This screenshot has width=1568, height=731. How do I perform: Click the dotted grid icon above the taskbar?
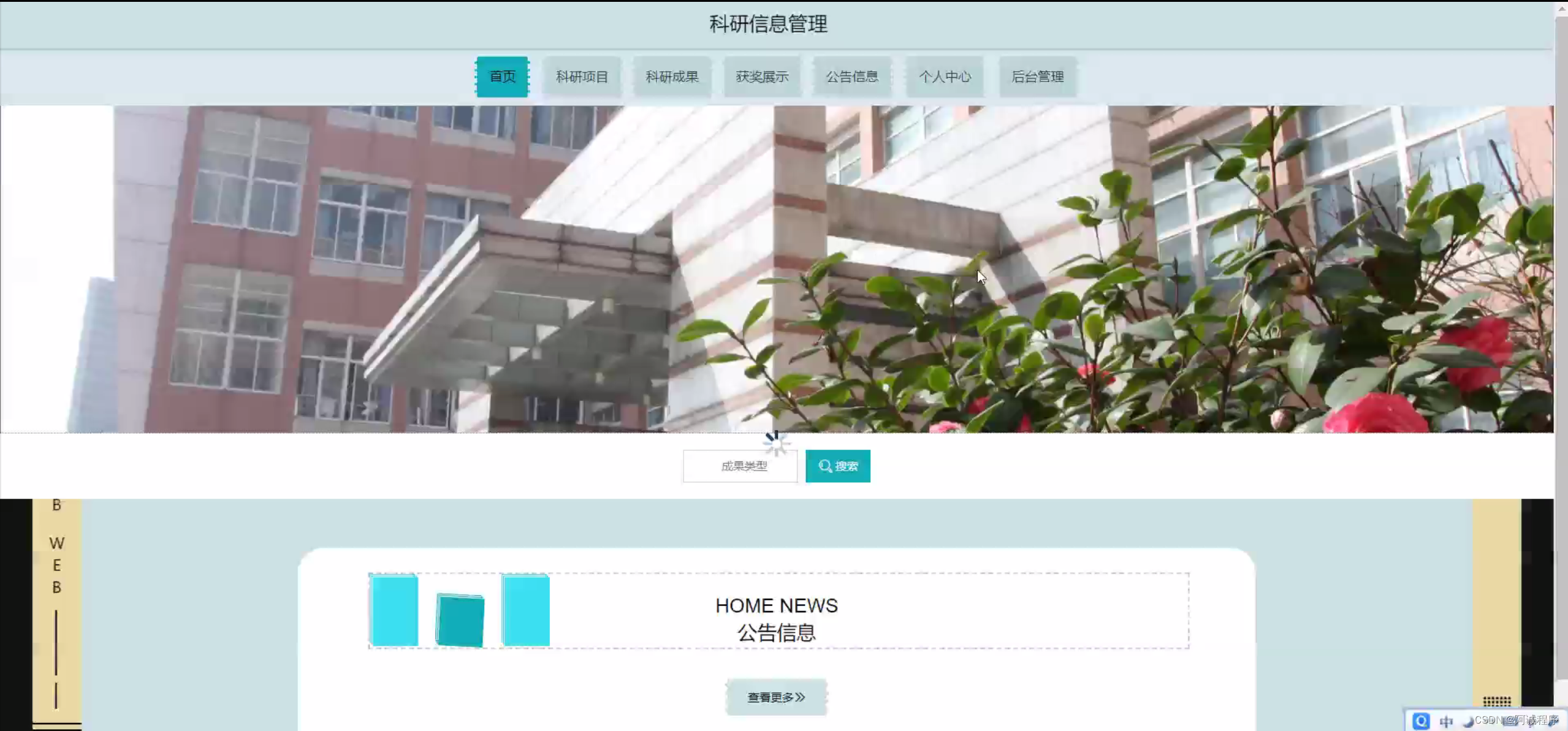click(1497, 700)
